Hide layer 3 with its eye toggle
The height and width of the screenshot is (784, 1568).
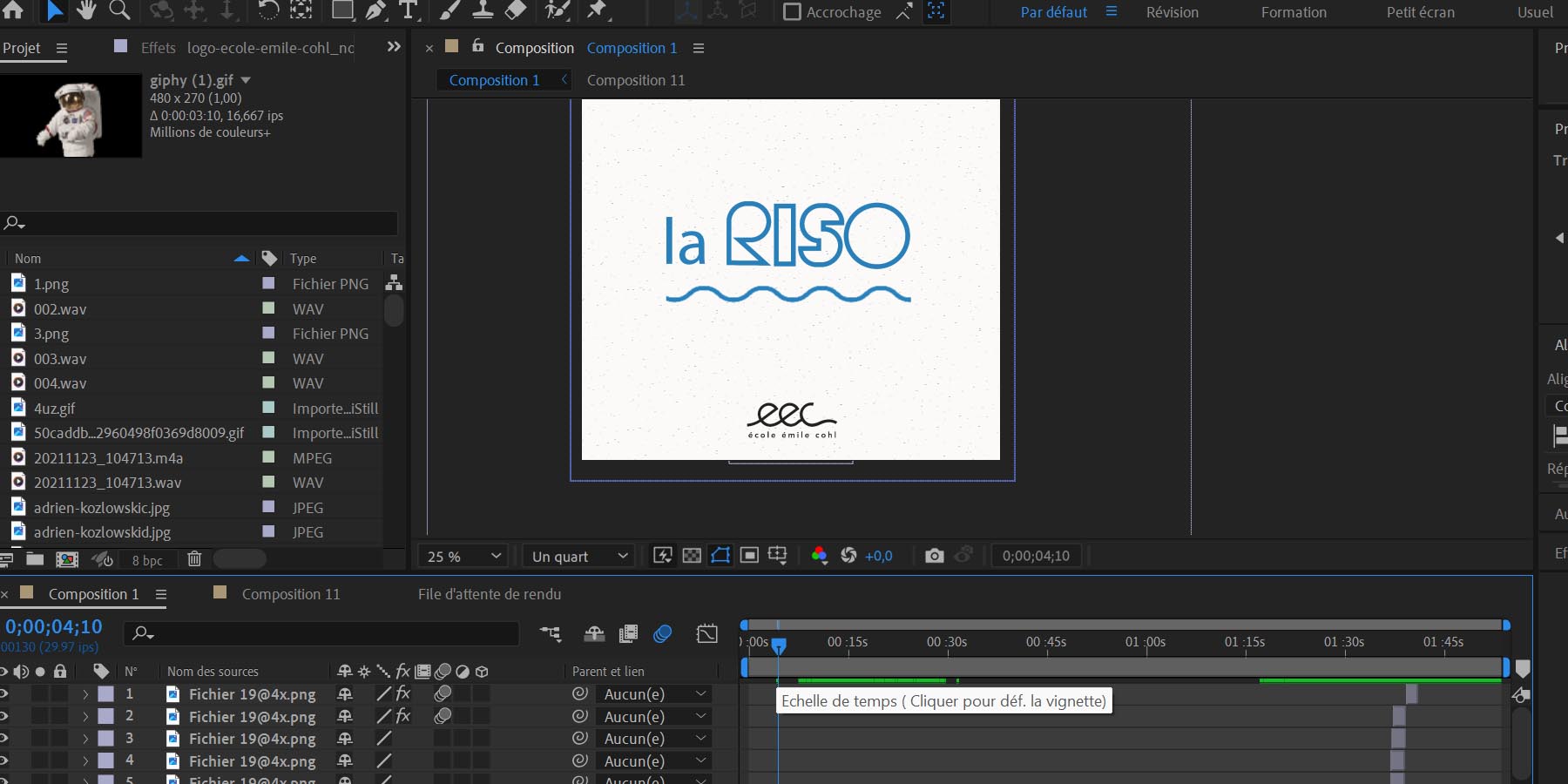(3, 739)
